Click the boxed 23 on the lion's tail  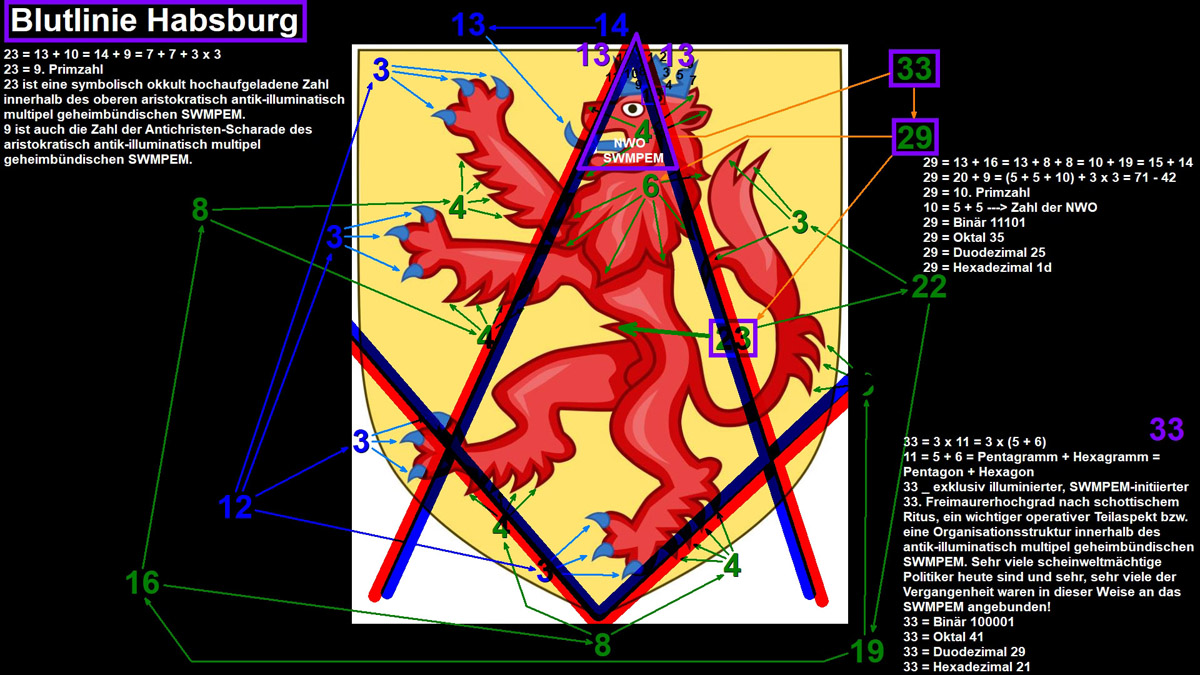733,338
